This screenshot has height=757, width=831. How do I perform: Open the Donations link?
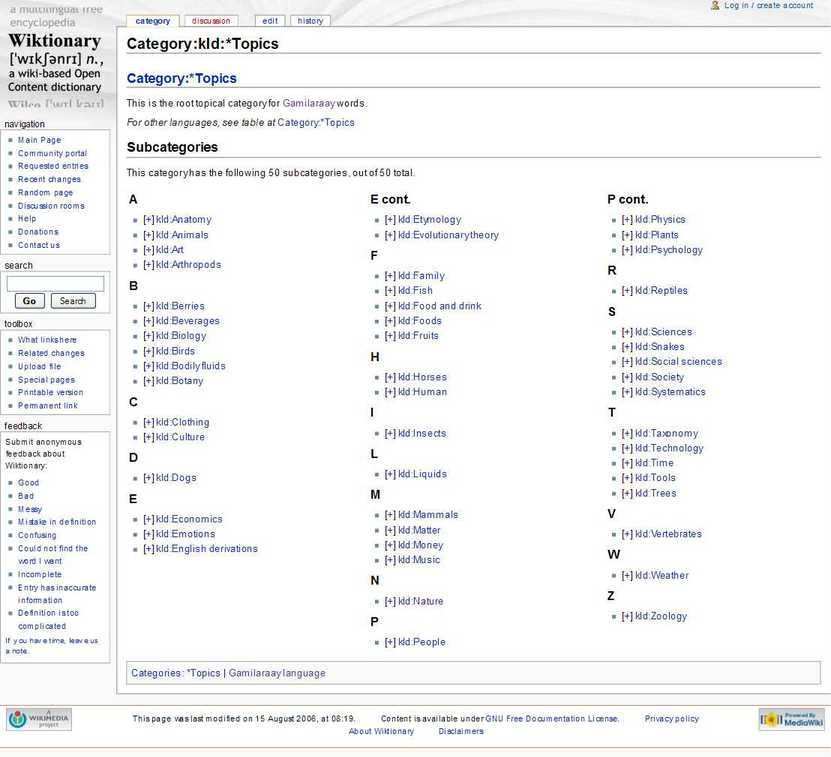pos(38,232)
